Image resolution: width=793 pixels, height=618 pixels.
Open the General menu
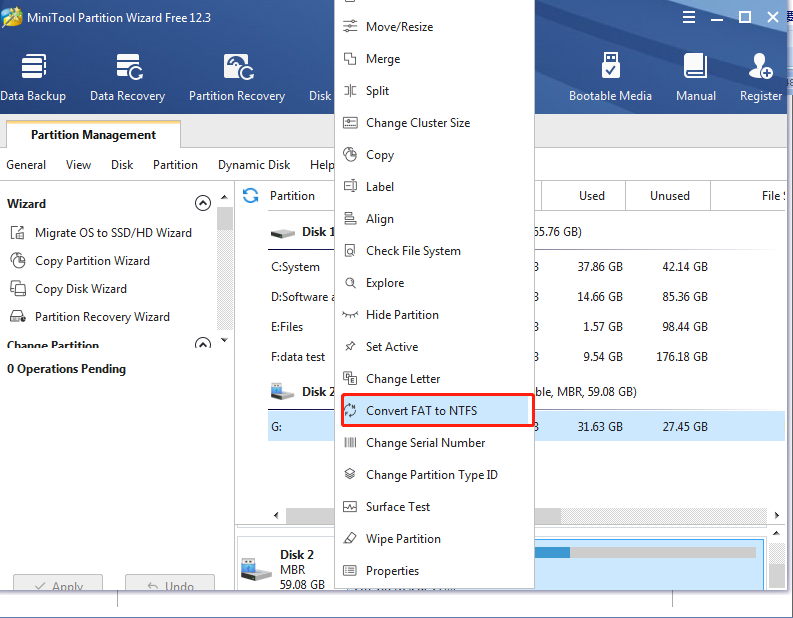coord(26,165)
